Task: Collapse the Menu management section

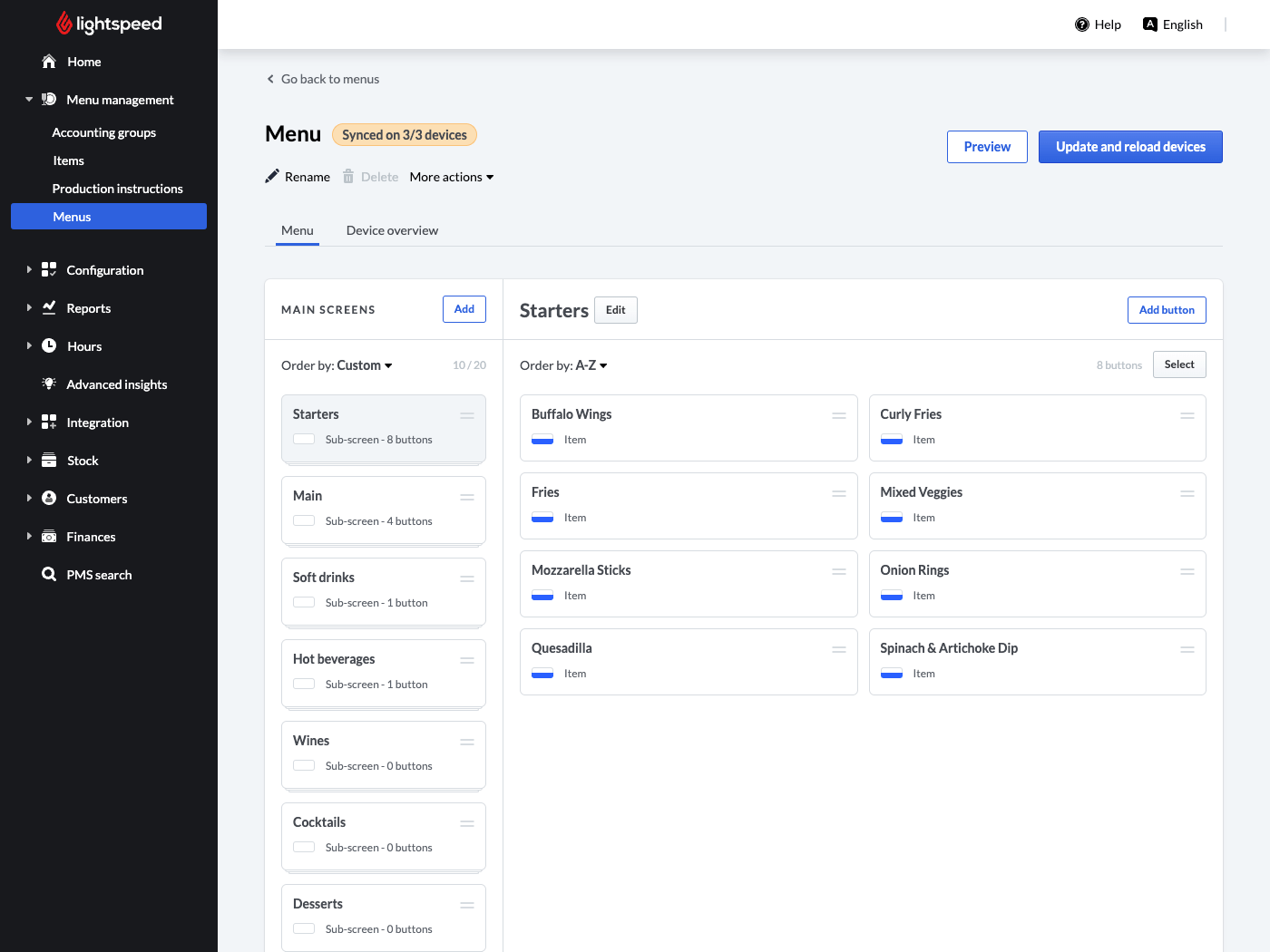Action: [x=29, y=100]
